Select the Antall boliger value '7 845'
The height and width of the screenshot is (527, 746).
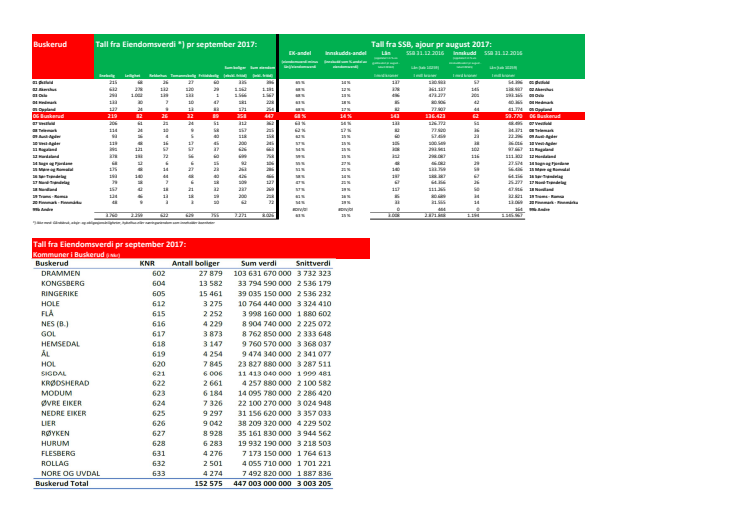tap(213, 364)
